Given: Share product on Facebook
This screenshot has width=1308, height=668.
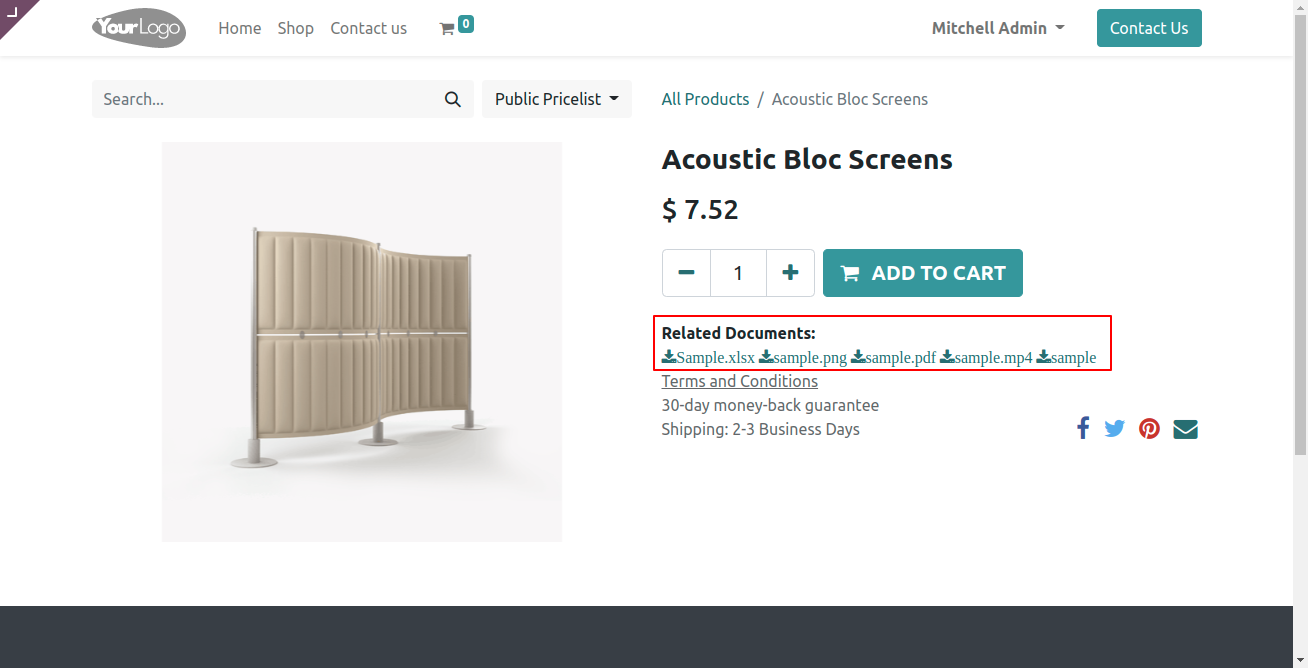Looking at the screenshot, I should (x=1083, y=429).
